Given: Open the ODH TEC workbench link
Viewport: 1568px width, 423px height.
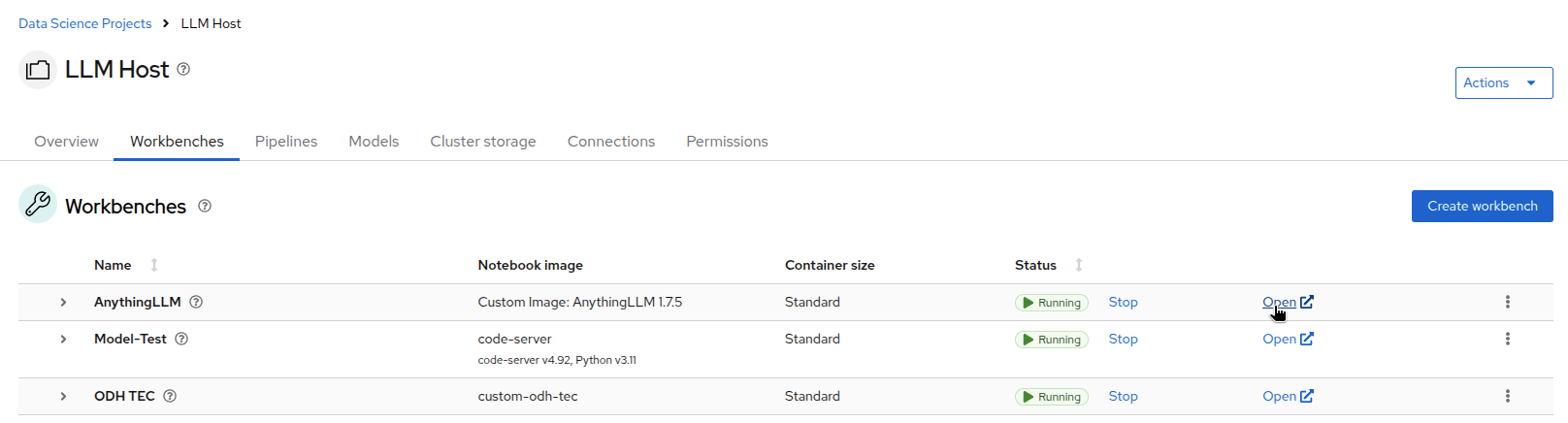Looking at the screenshot, I should click(1288, 396).
